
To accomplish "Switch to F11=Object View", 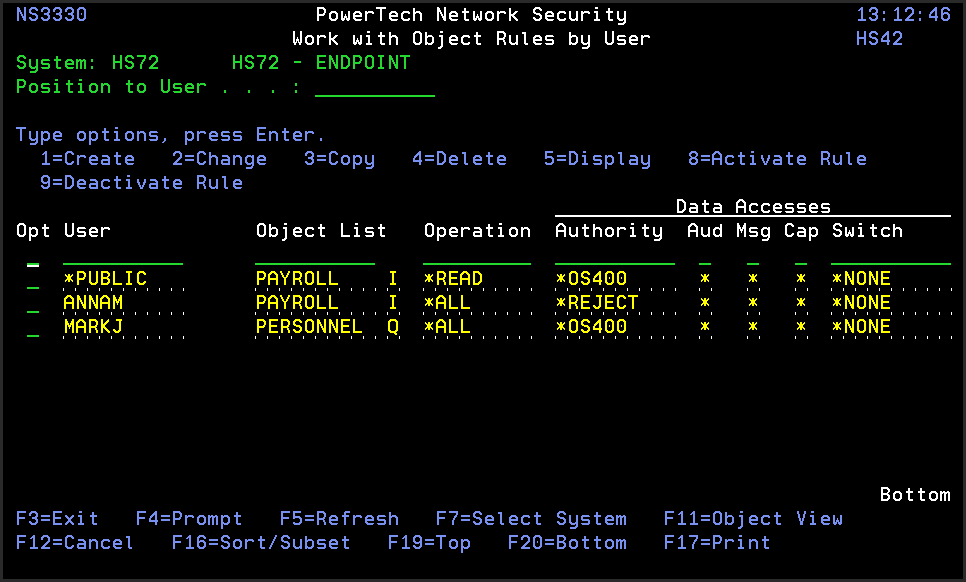I will [753, 519].
